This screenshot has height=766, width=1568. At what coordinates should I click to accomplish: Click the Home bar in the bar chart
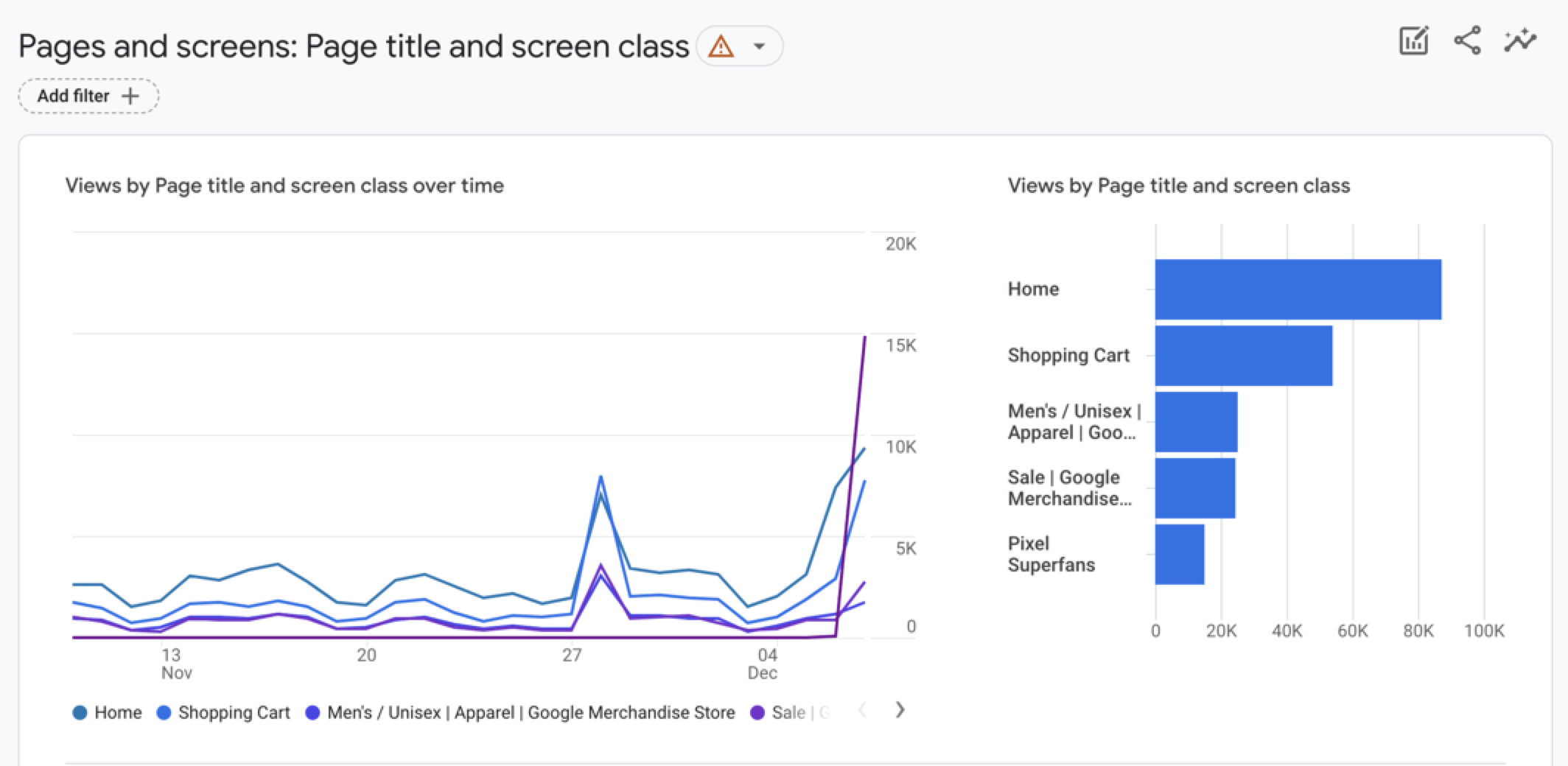click(1297, 289)
